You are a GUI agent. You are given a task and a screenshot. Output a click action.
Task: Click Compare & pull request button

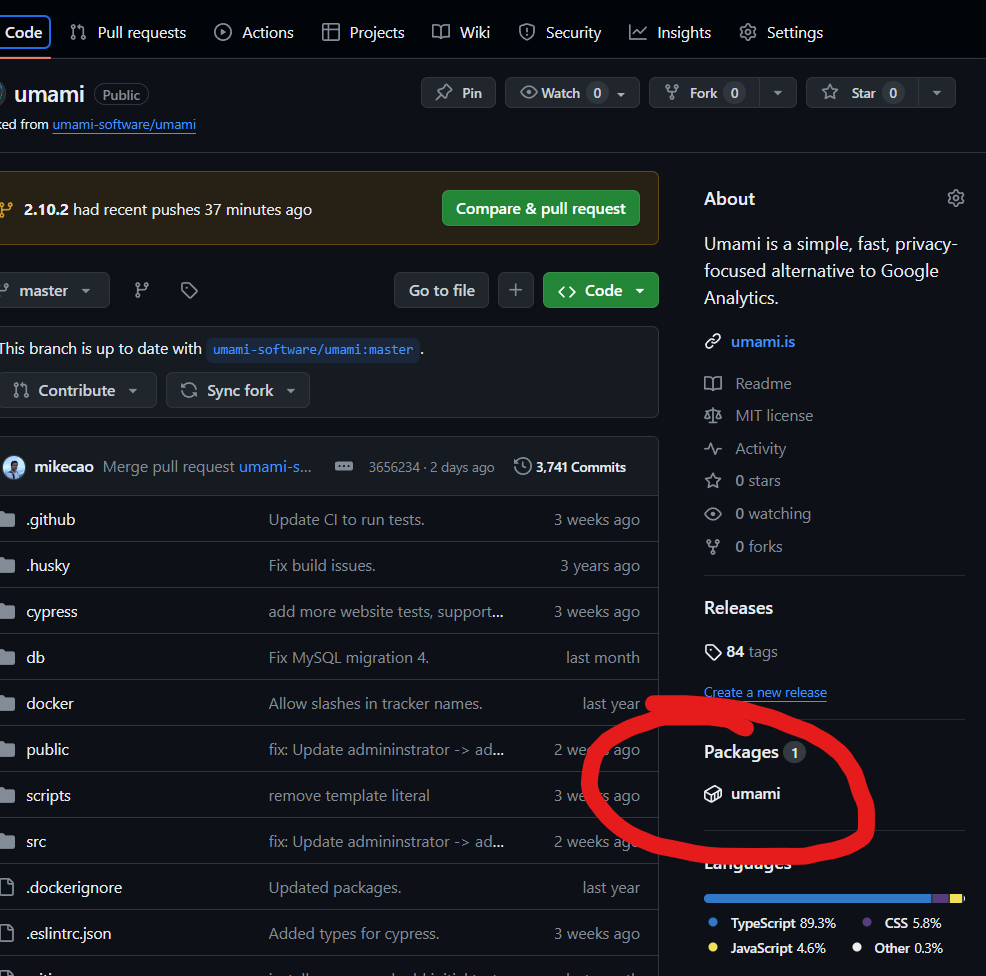pyautogui.click(x=541, y=208)
